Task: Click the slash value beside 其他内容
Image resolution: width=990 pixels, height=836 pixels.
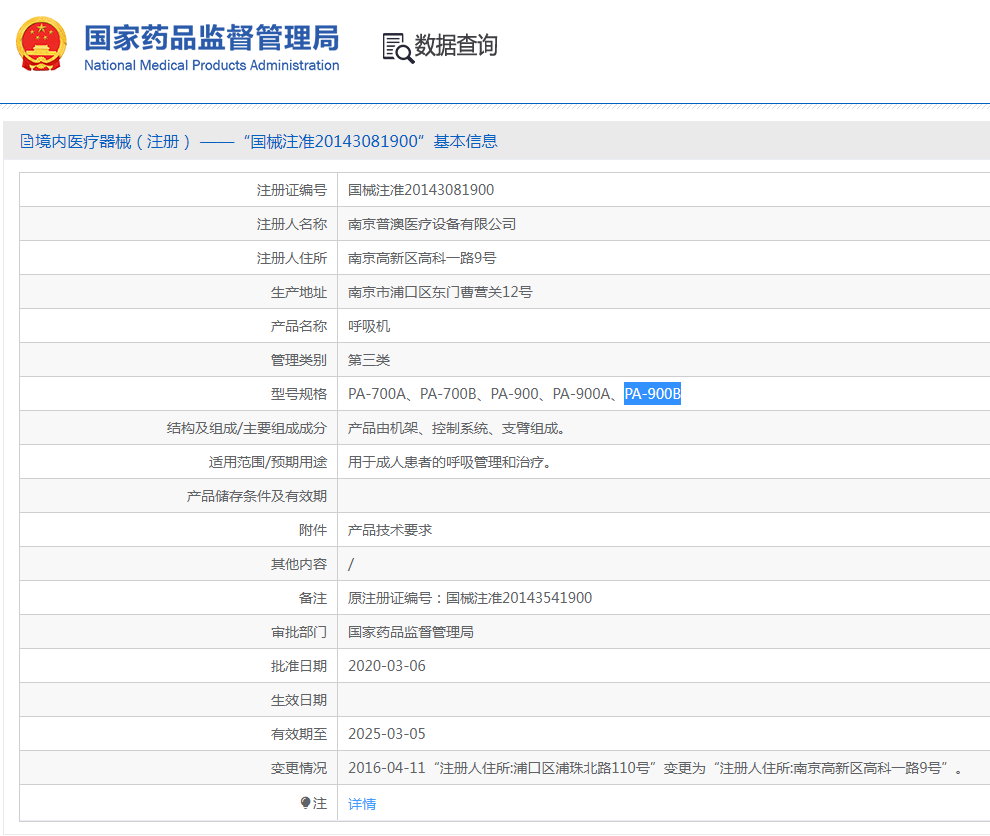Action: coord(351,564)
